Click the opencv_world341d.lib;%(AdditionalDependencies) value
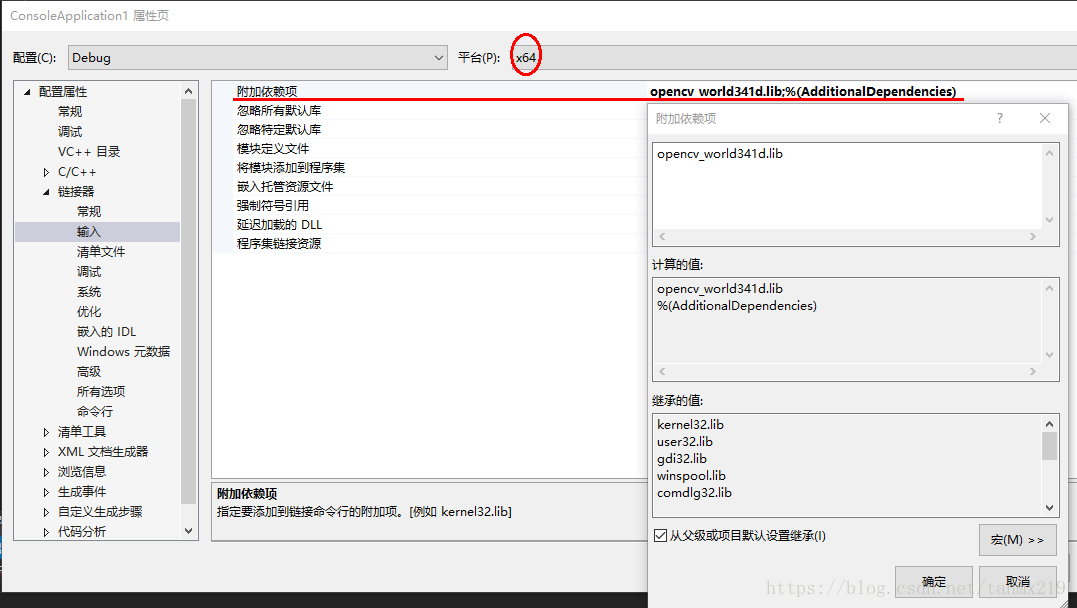1077x608 pixels. [803, 91]
